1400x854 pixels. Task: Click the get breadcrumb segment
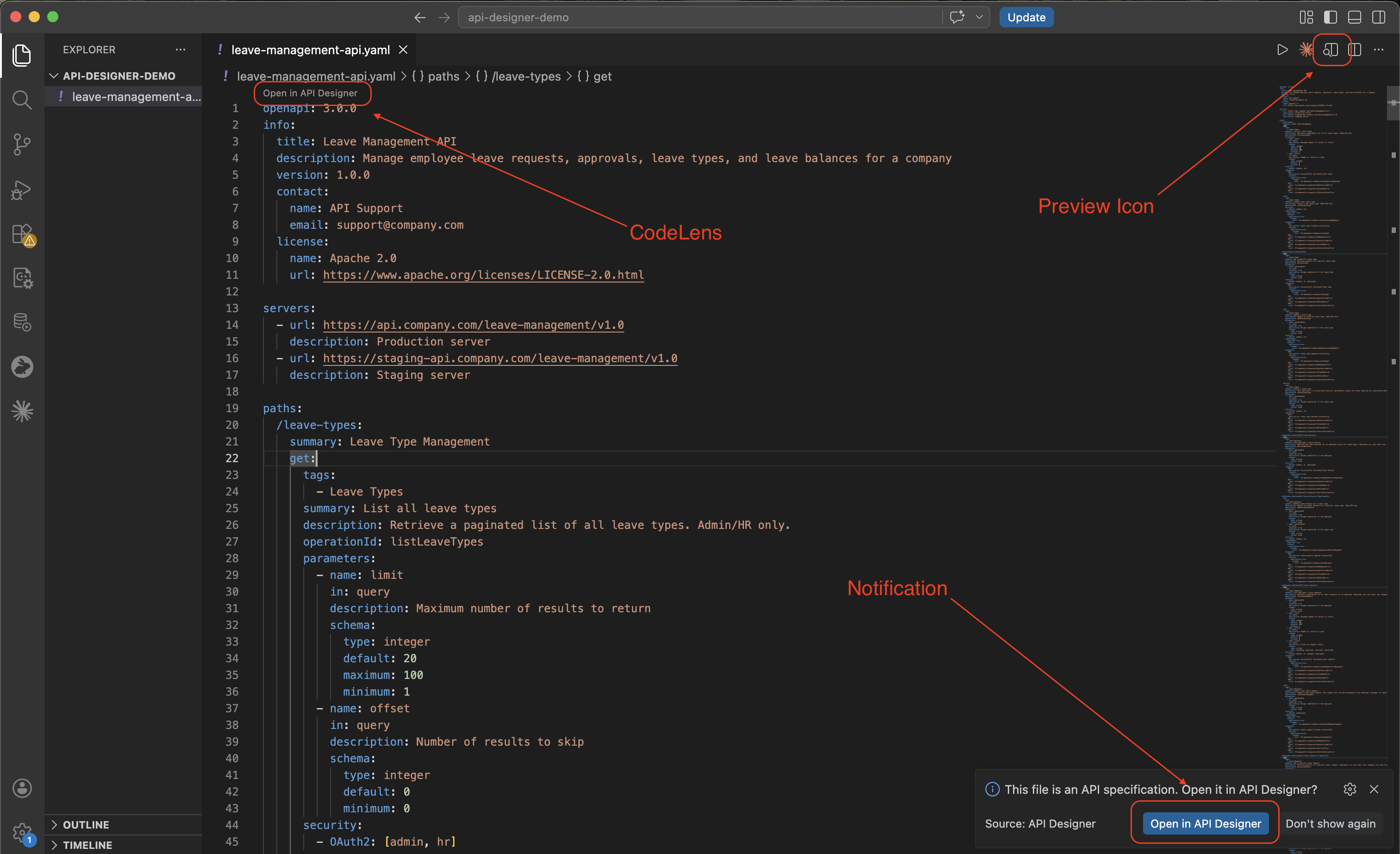pos(594,76)
